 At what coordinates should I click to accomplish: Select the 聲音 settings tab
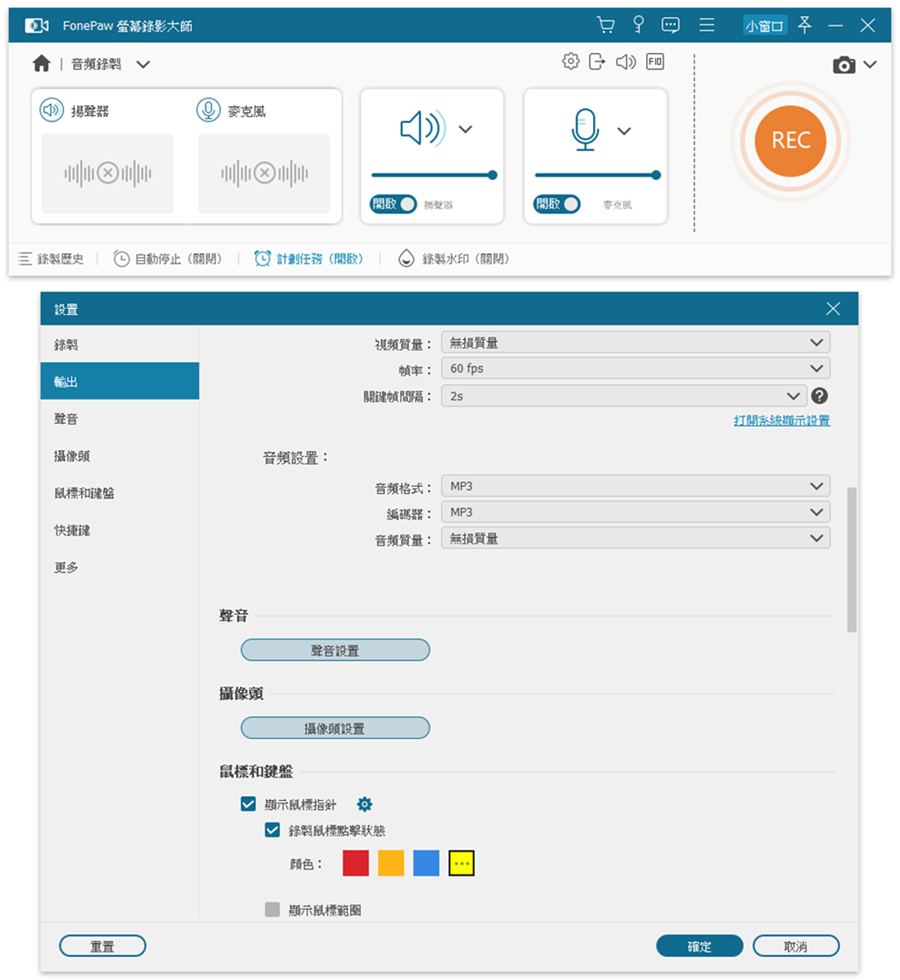(120, 418)
